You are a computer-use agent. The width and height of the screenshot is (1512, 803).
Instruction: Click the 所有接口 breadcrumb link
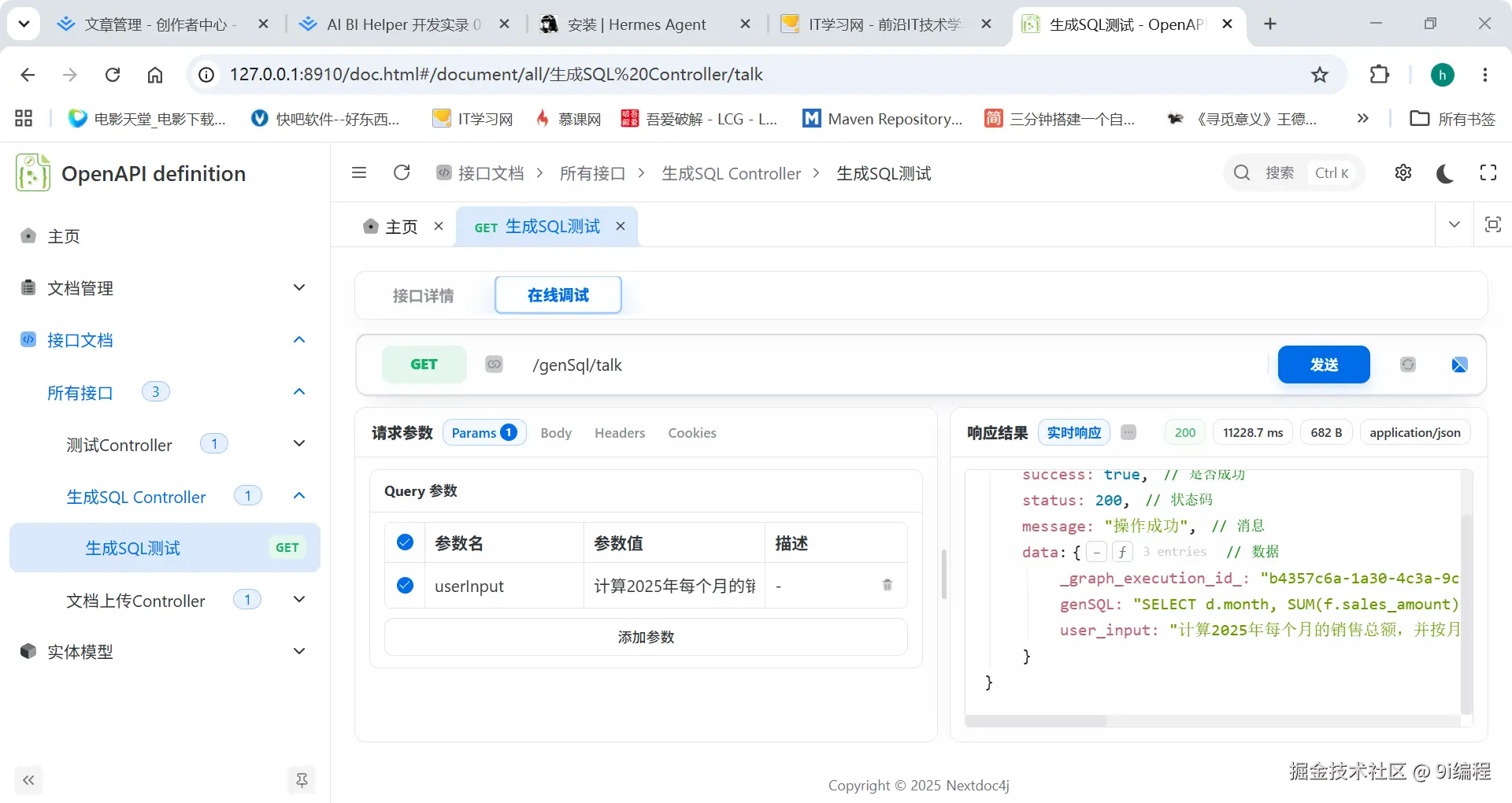[x=592, y=173]
